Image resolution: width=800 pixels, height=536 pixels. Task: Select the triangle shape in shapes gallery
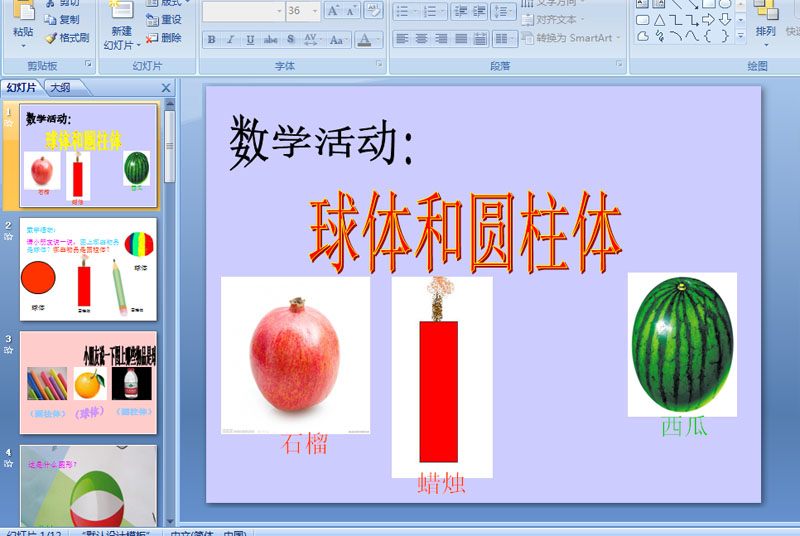click(x=659, y=20)
